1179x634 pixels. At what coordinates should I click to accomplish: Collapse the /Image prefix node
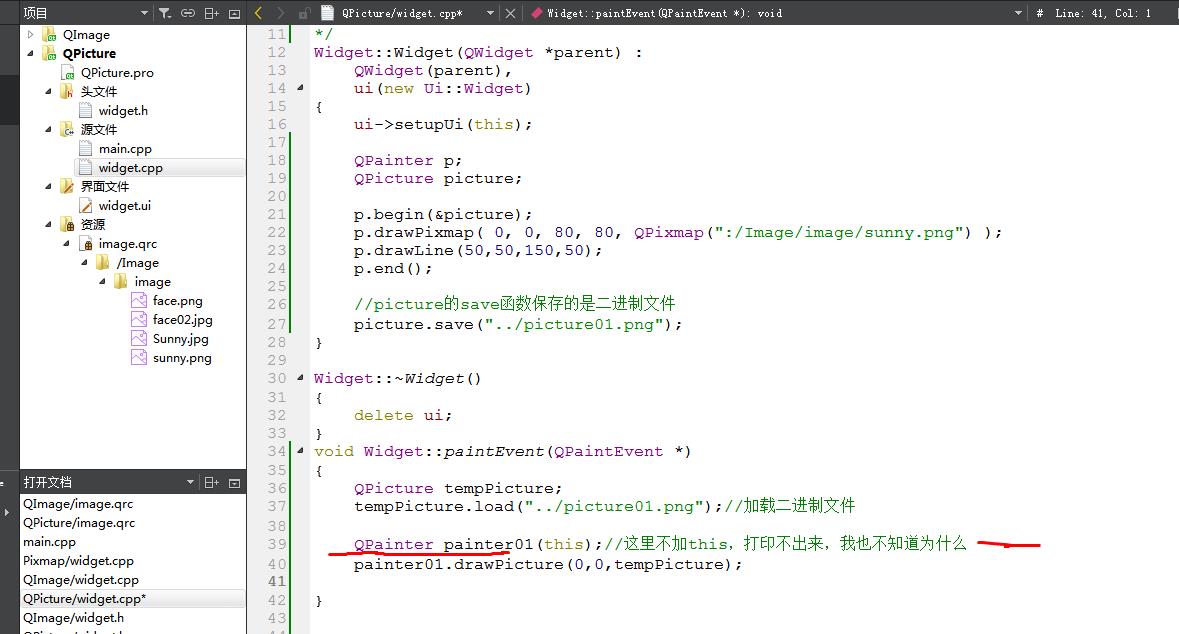(84, 262)
